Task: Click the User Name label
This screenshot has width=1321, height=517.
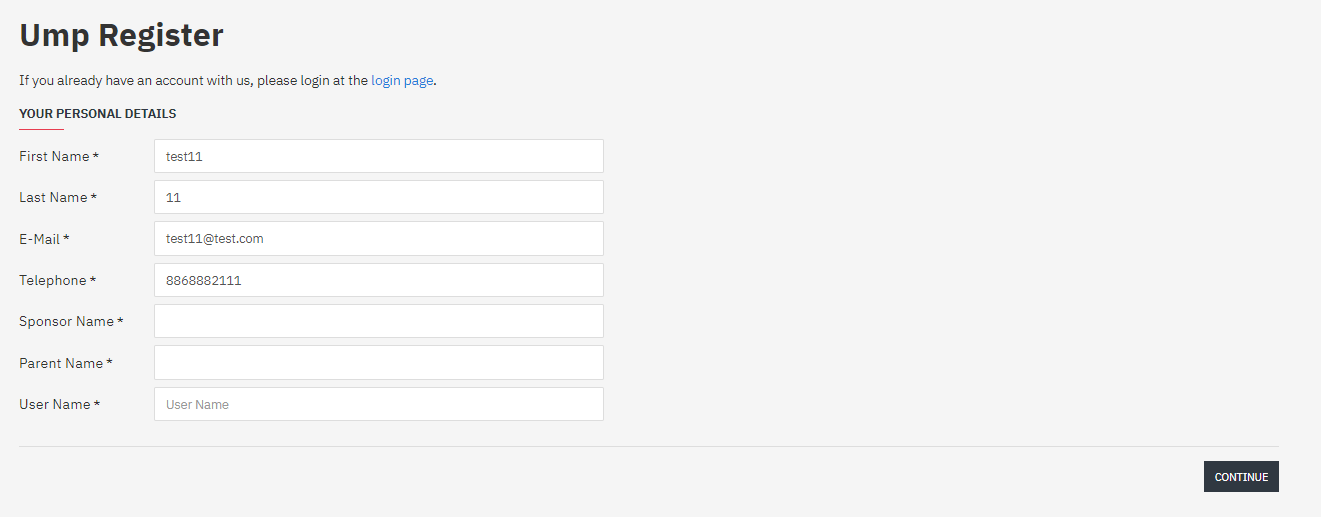Action: pyautogui.click(x=55, y=404)
